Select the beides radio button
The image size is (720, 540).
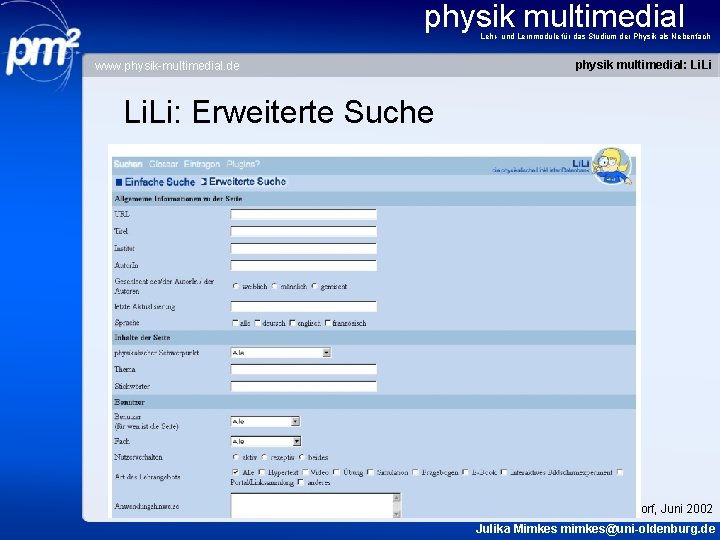click(x=301, y=457)
